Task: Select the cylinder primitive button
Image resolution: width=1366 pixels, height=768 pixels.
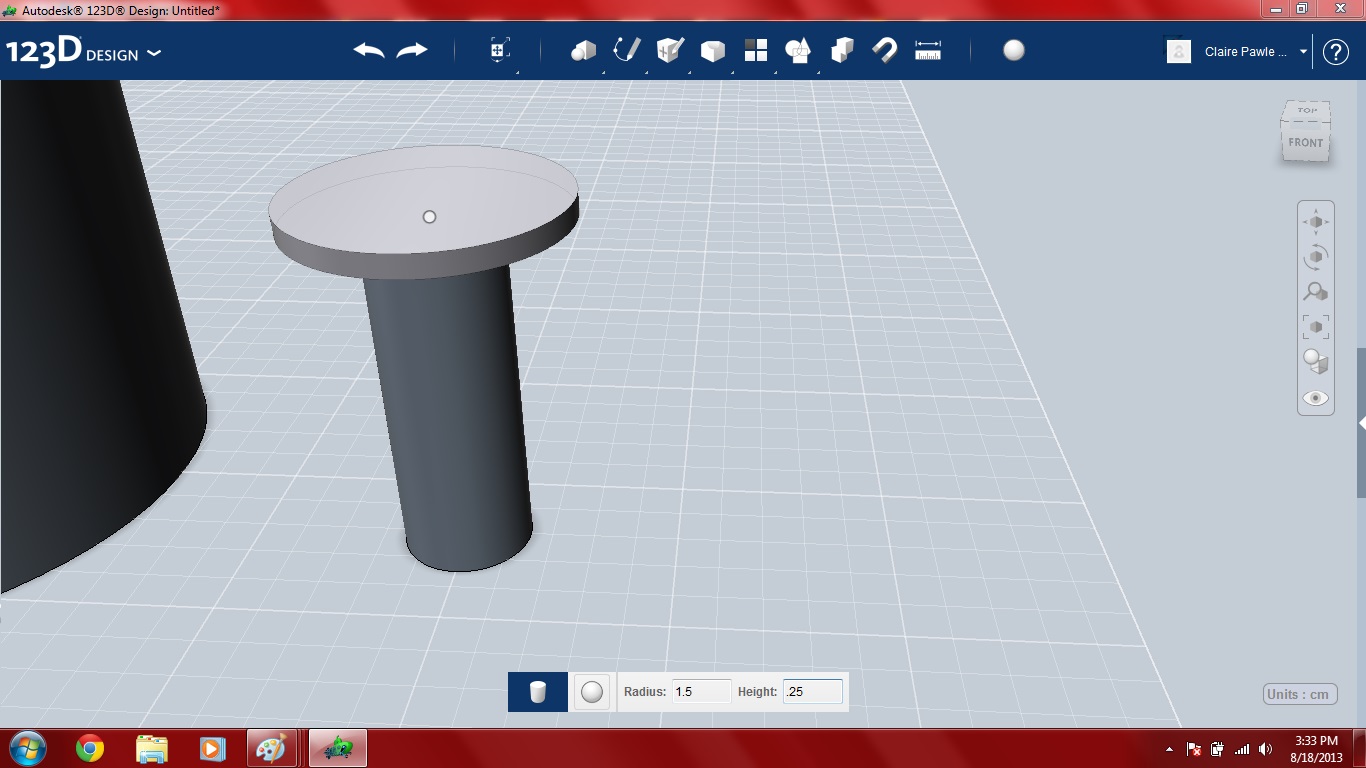Action: 538,692
